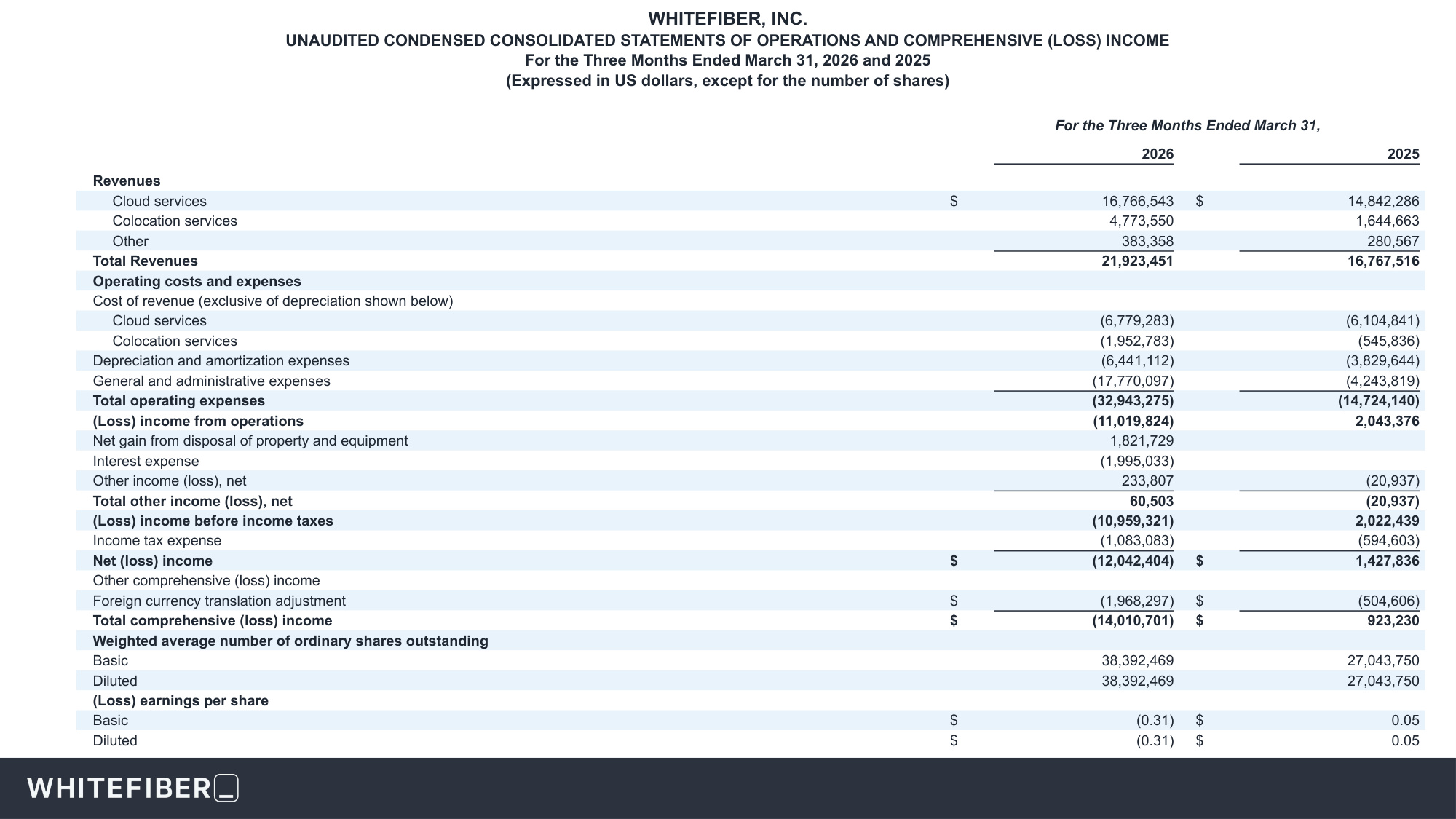Click the 2025 Colocation services revenue 1,644,663
Image resolution: width=1456 pixels, height=819 pixels.
[1387, 221]
